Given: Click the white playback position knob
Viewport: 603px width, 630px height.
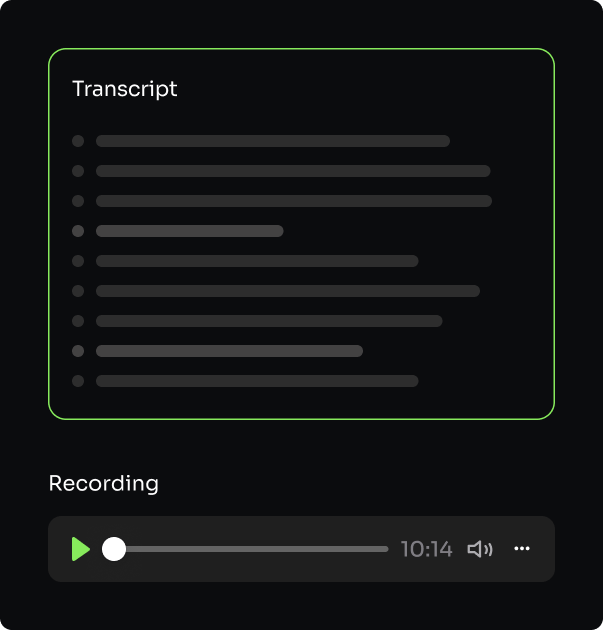Looking at the screenshot, I should point(114,549).
